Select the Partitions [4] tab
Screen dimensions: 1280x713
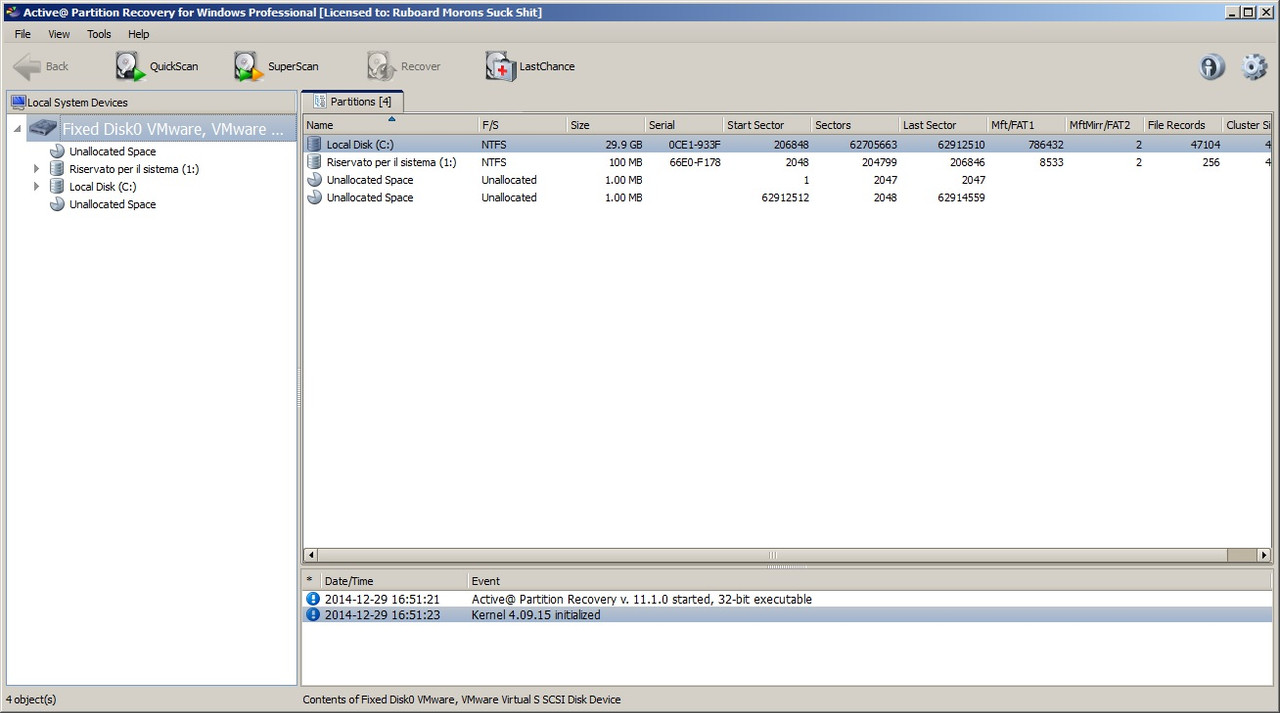click(x=352, y=102)
